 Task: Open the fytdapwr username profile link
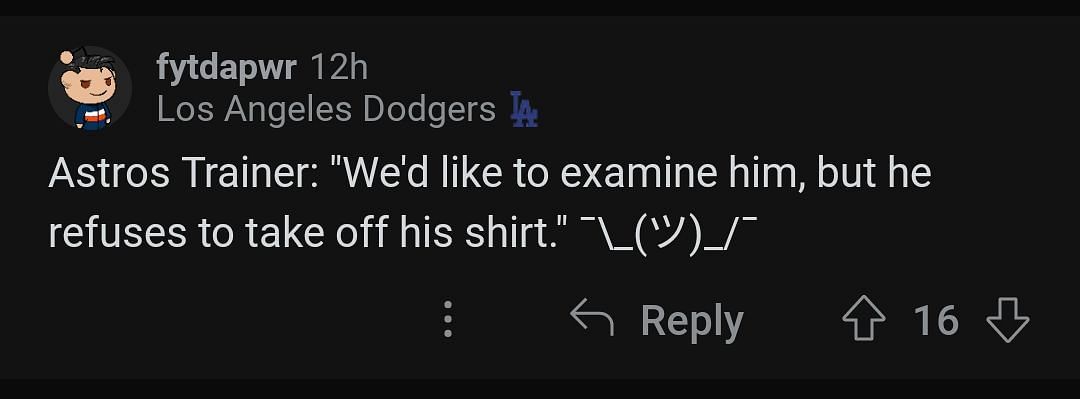point(227,70)
